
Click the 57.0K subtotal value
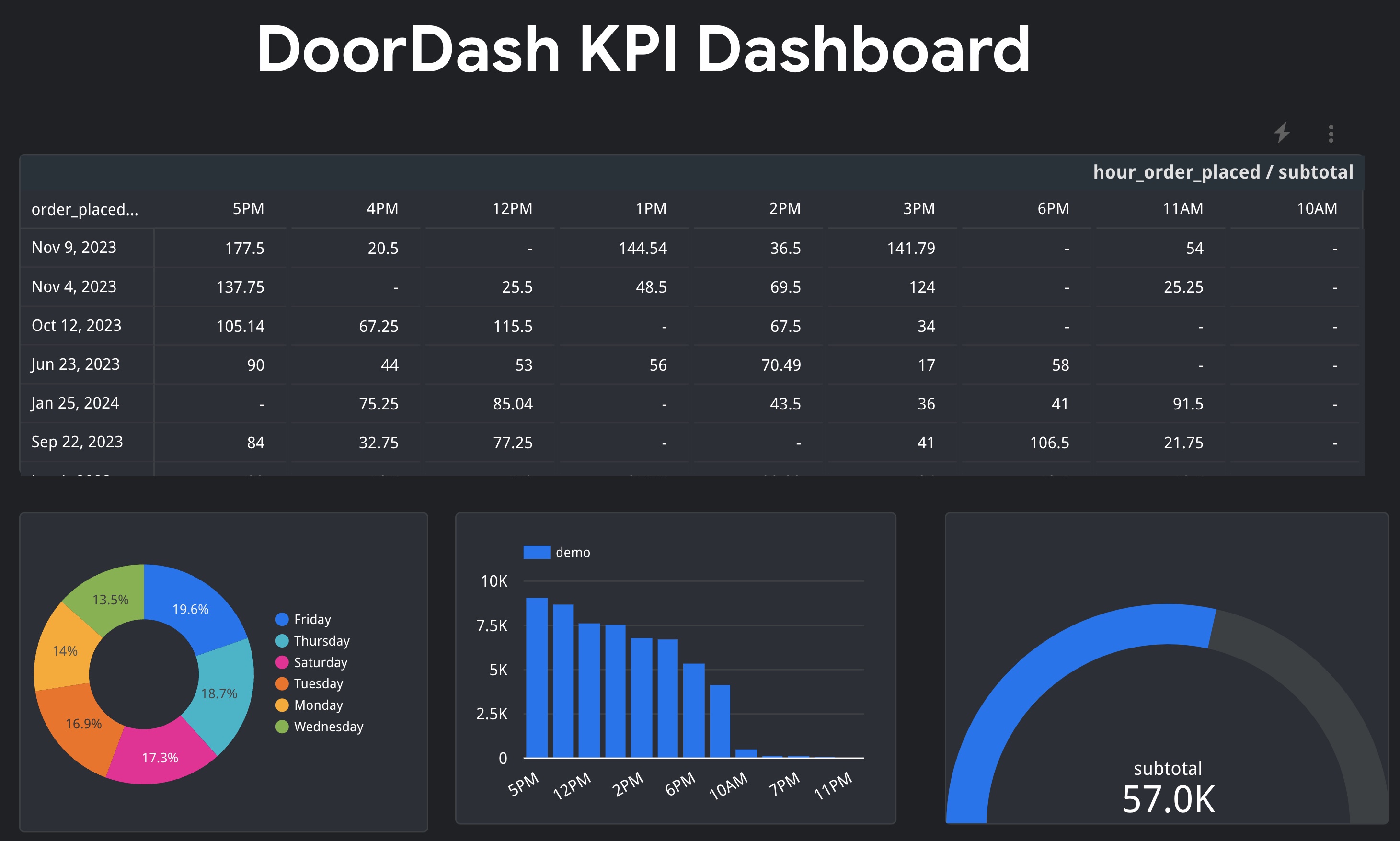tap(1168, 799)
